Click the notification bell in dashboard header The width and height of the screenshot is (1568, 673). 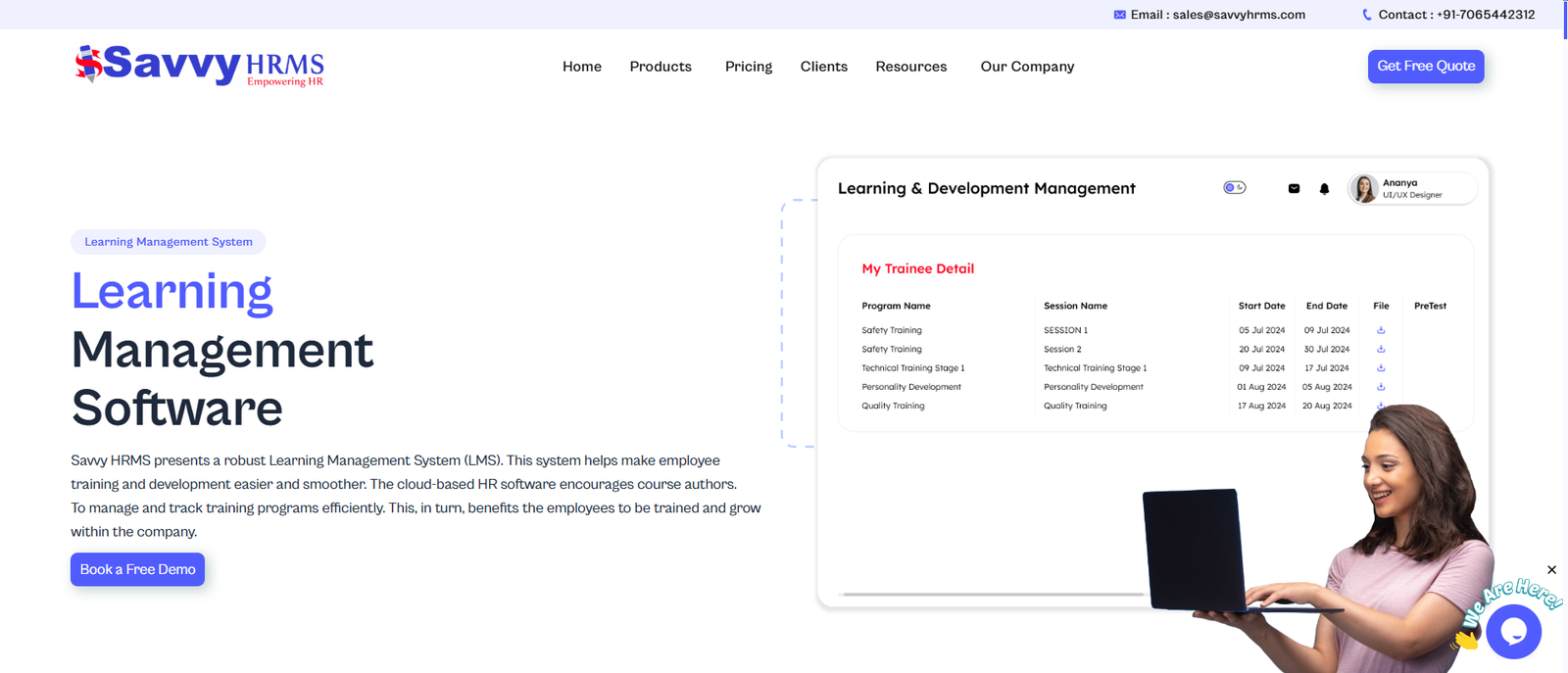(1324, 188)
